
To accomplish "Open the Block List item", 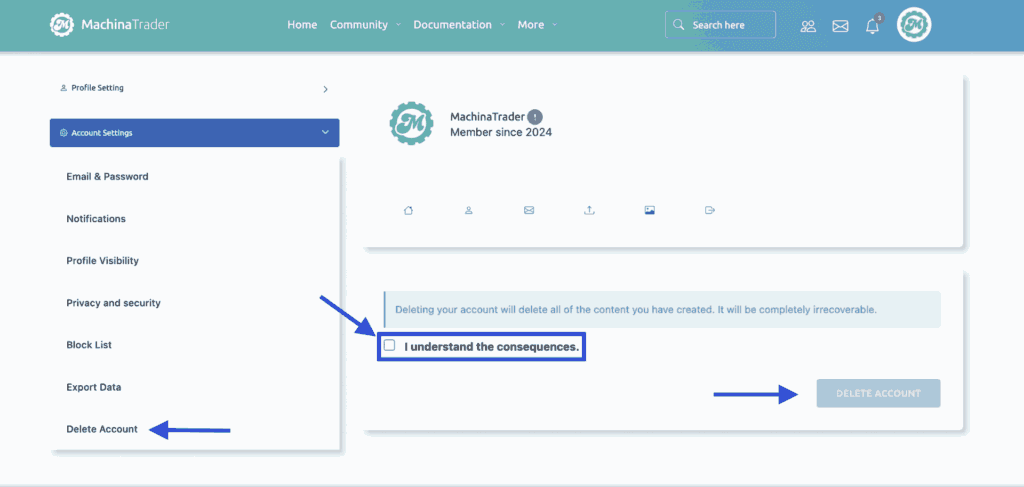I will pyautogui.click(x=89, y=345).
